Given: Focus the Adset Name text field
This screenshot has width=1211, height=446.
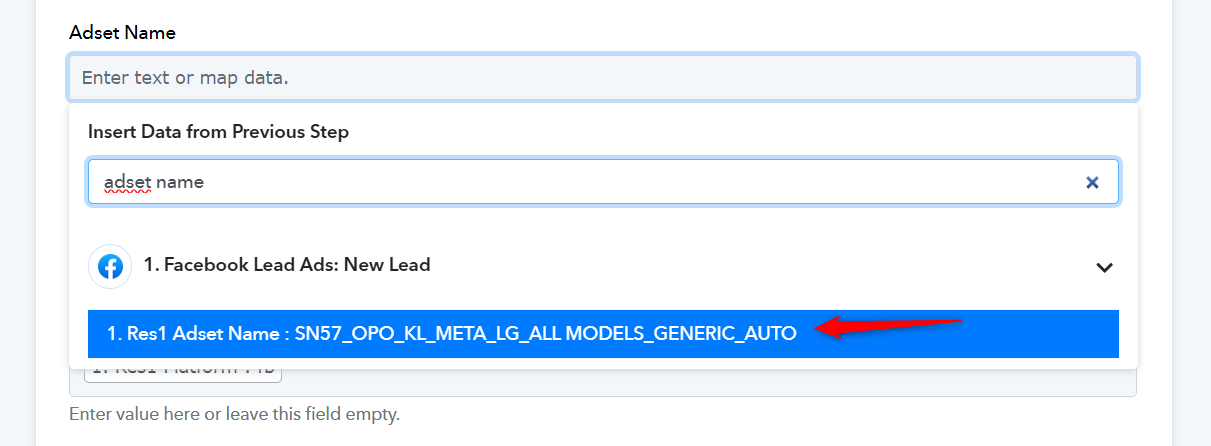Looking at the screenshot, I should coord(603,77).
